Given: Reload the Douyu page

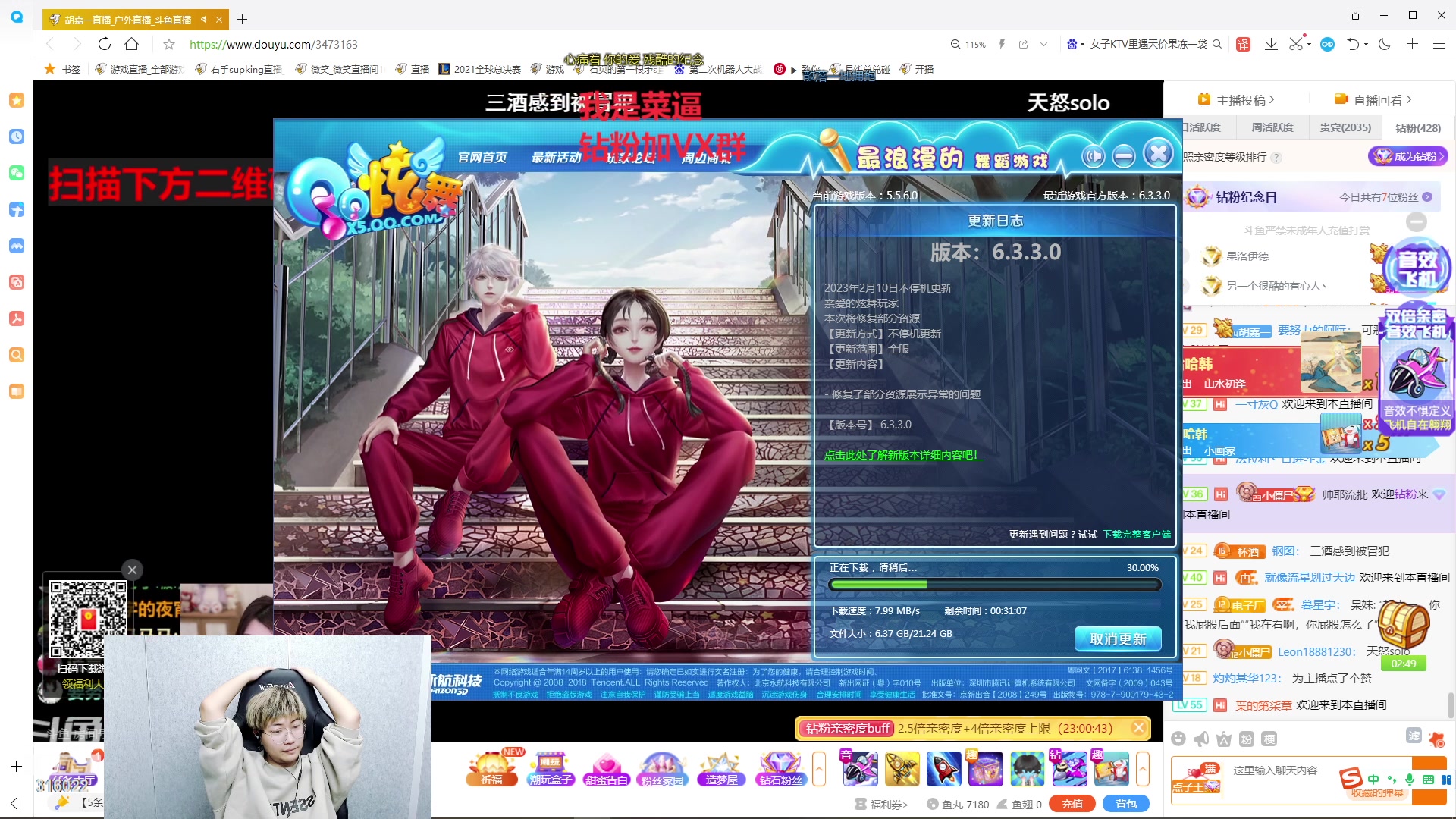Looking at the screenshot, I should tap(105, 44).
